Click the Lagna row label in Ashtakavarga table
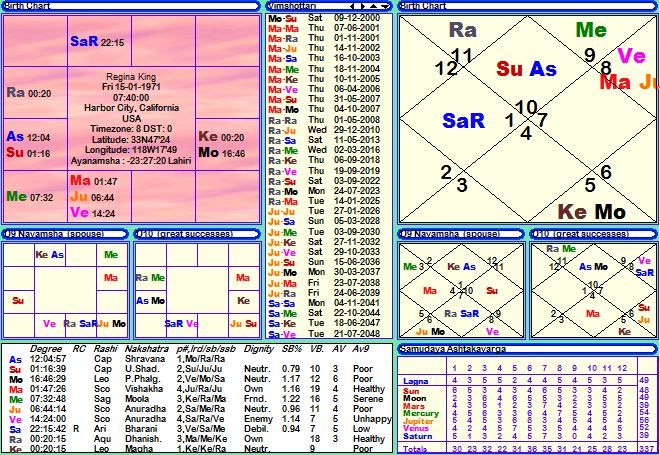 click(415, 381)
